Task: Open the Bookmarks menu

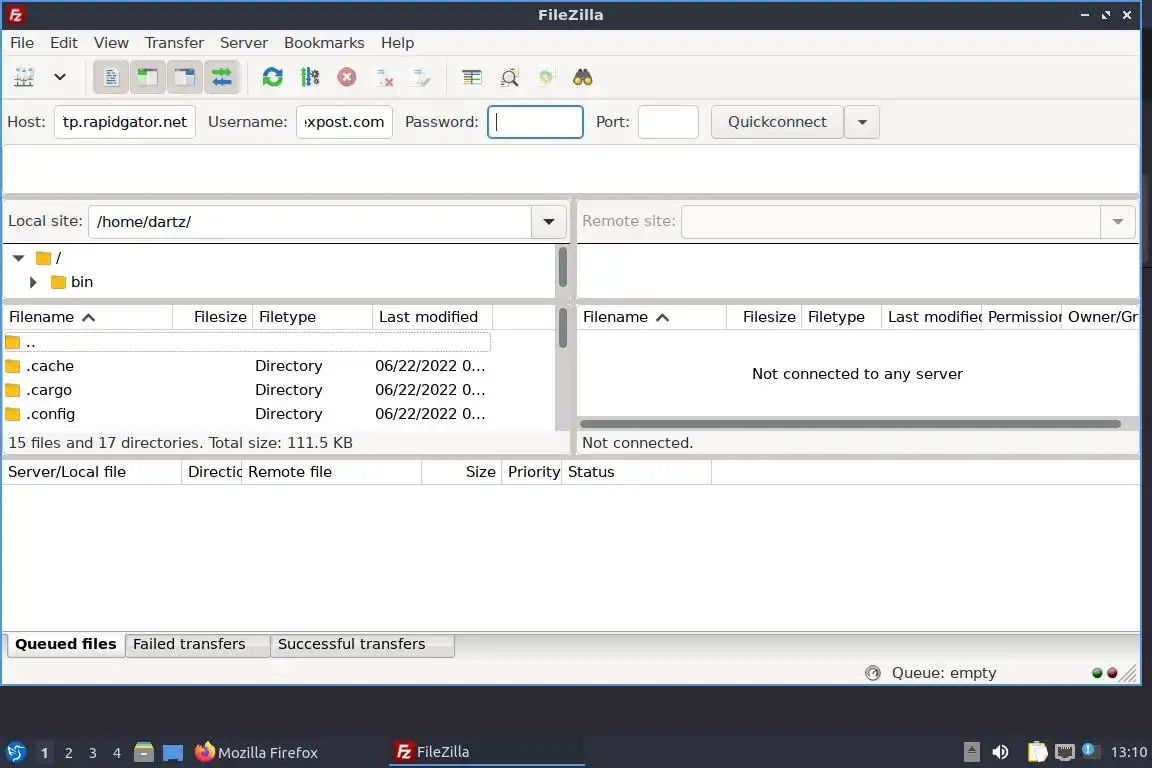Action: tap(324, 43)
